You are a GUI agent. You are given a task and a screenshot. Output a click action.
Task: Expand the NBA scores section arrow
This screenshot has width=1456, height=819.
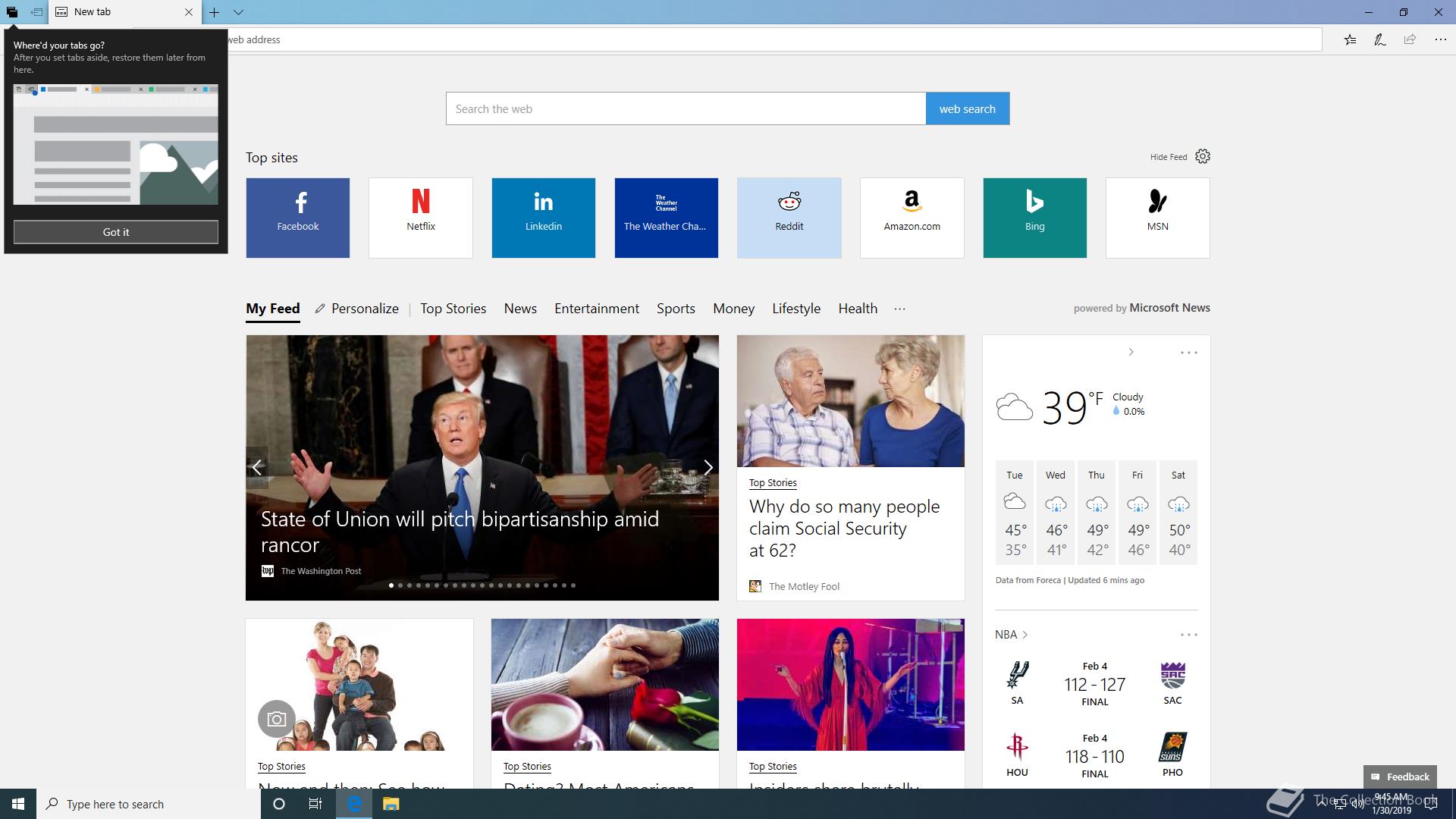click(x=1025, y=635)
